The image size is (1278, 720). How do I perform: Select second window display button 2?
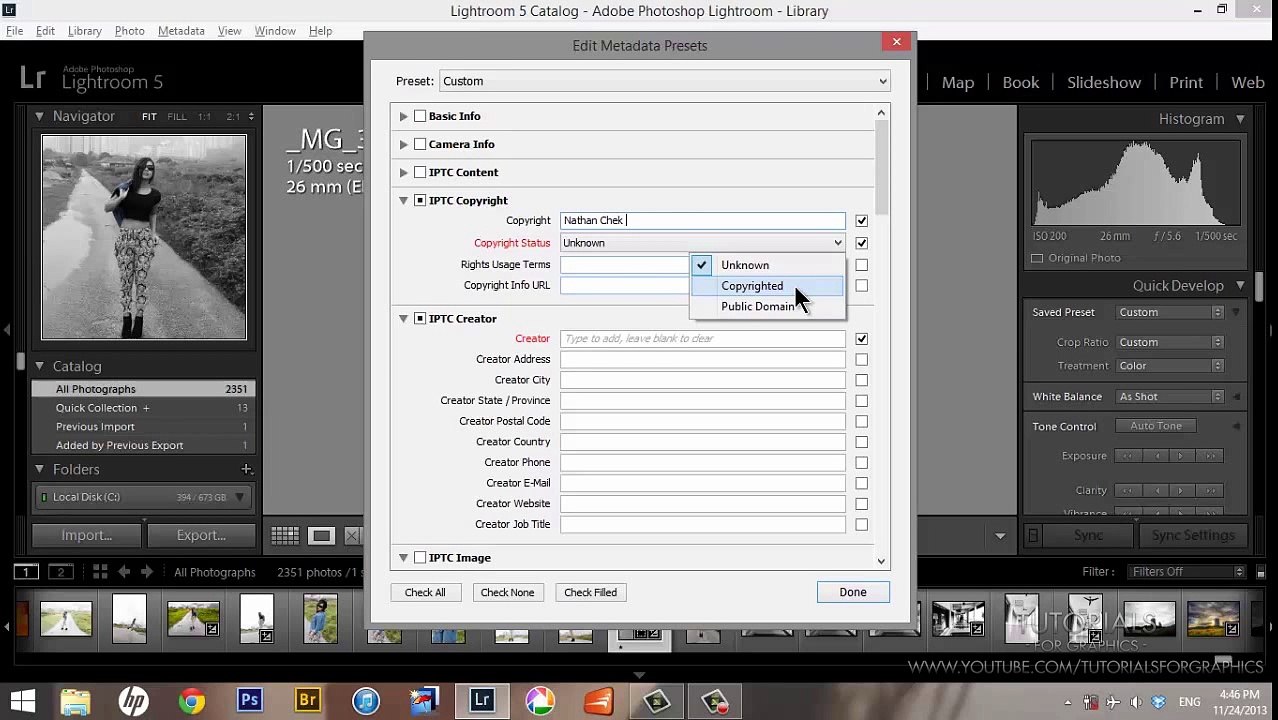pos(61,572)
